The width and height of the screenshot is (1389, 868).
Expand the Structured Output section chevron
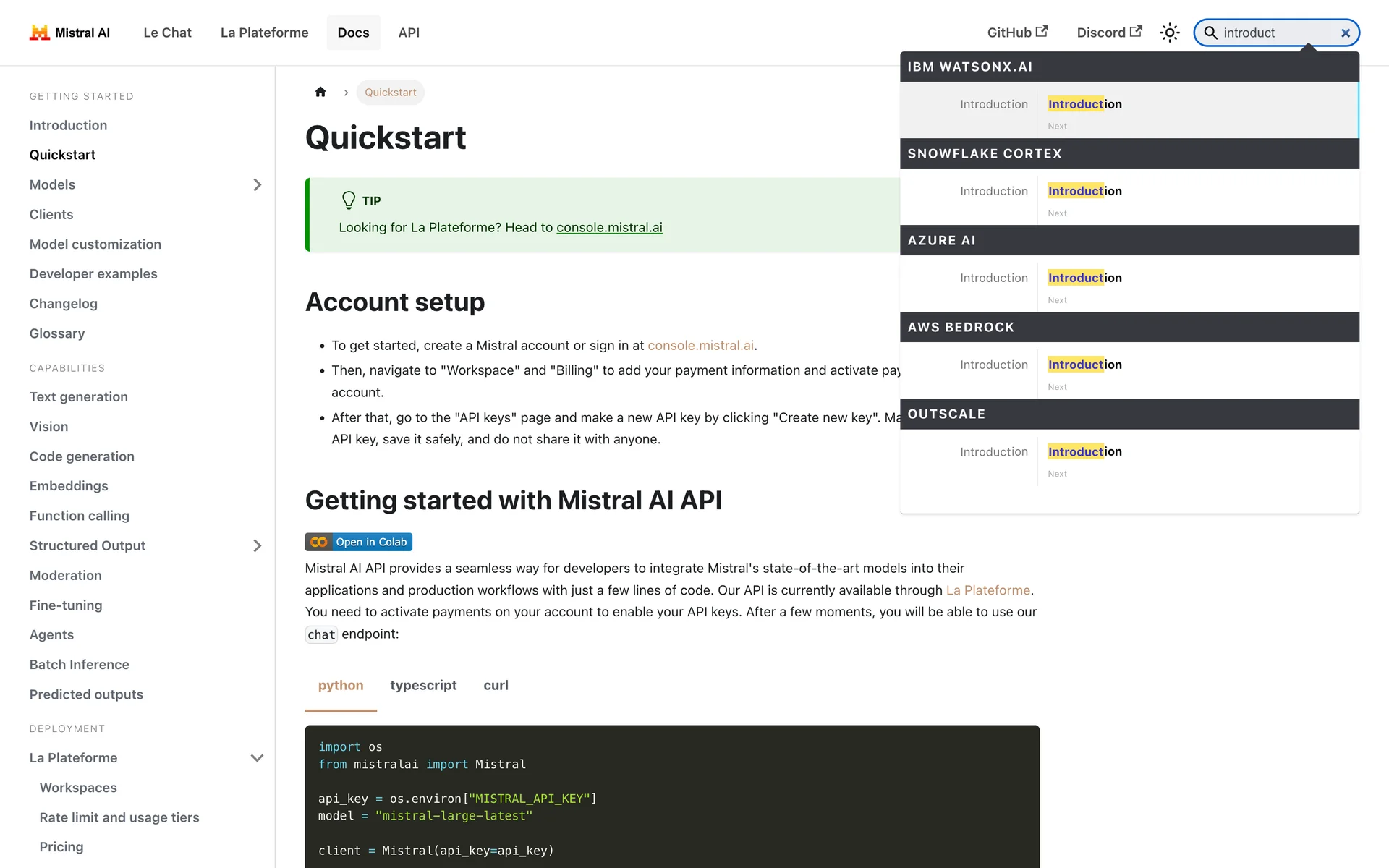pyautogui.click(x=257, y=546)
